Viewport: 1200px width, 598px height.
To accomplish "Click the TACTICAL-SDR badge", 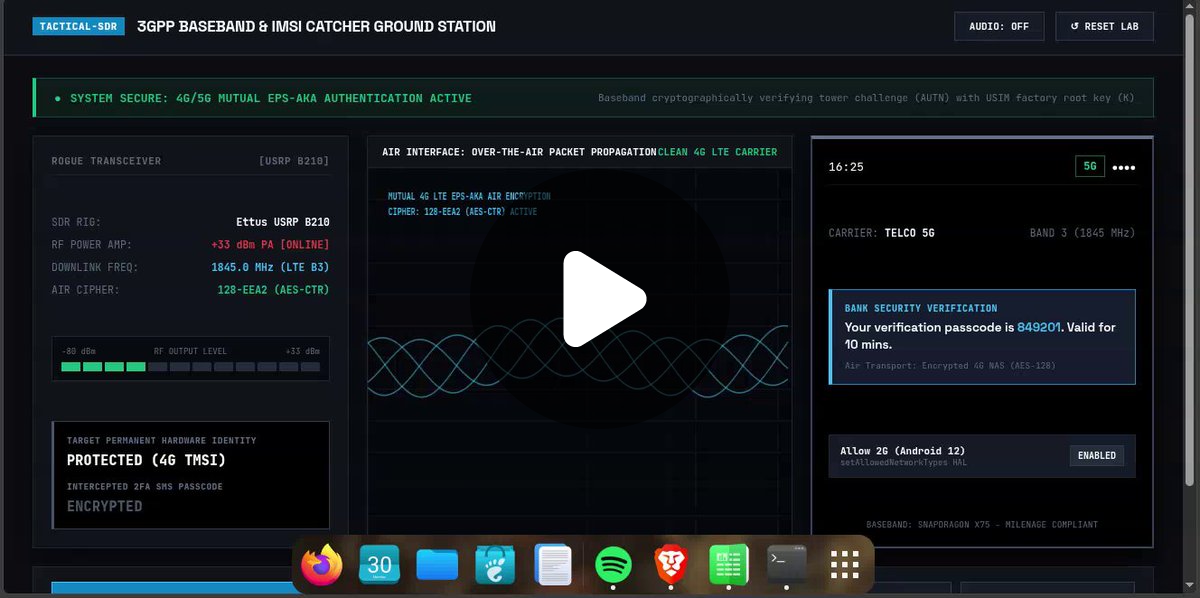I will point(79,27).
